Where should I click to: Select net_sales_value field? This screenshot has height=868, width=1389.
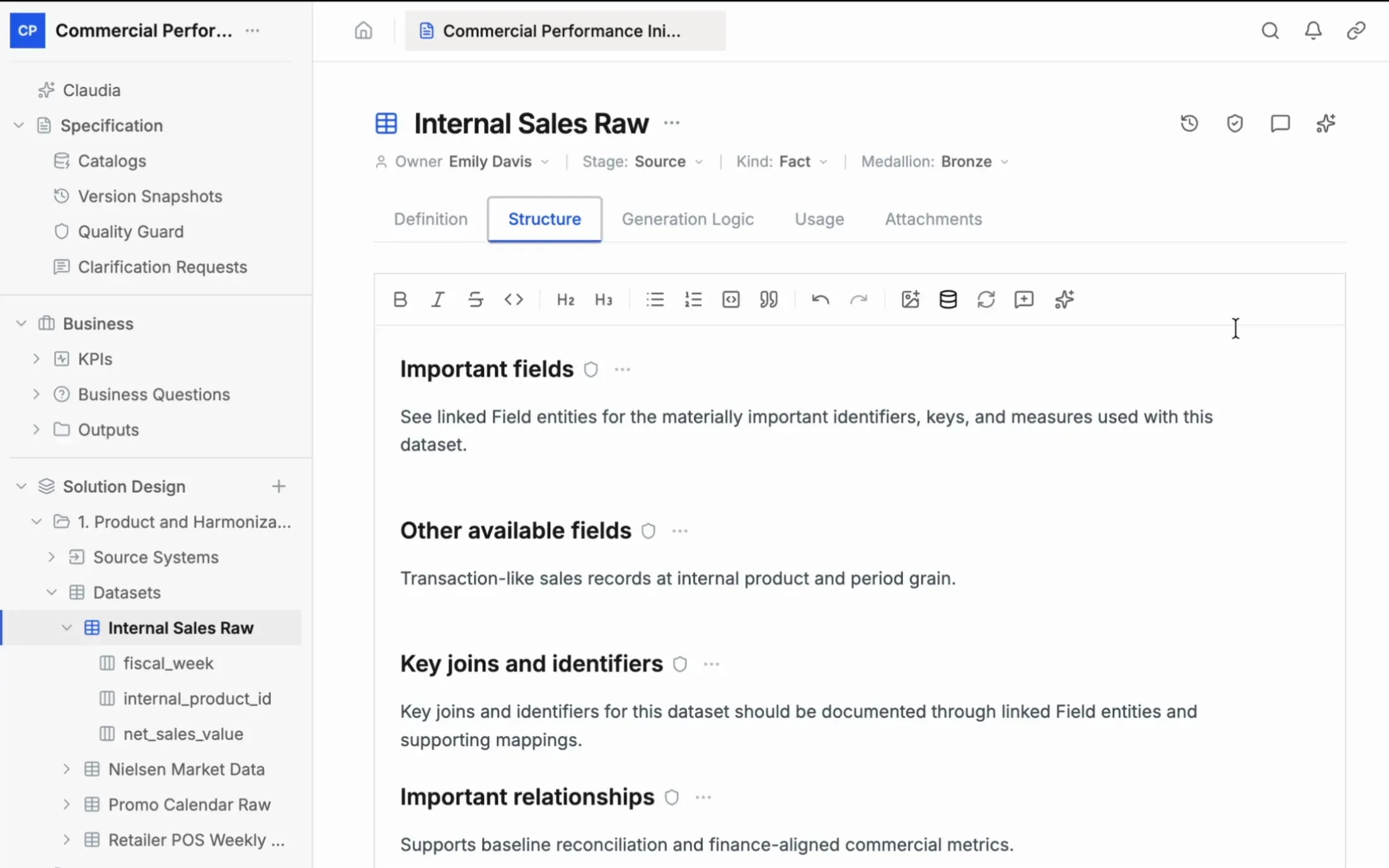pos(183,734)
